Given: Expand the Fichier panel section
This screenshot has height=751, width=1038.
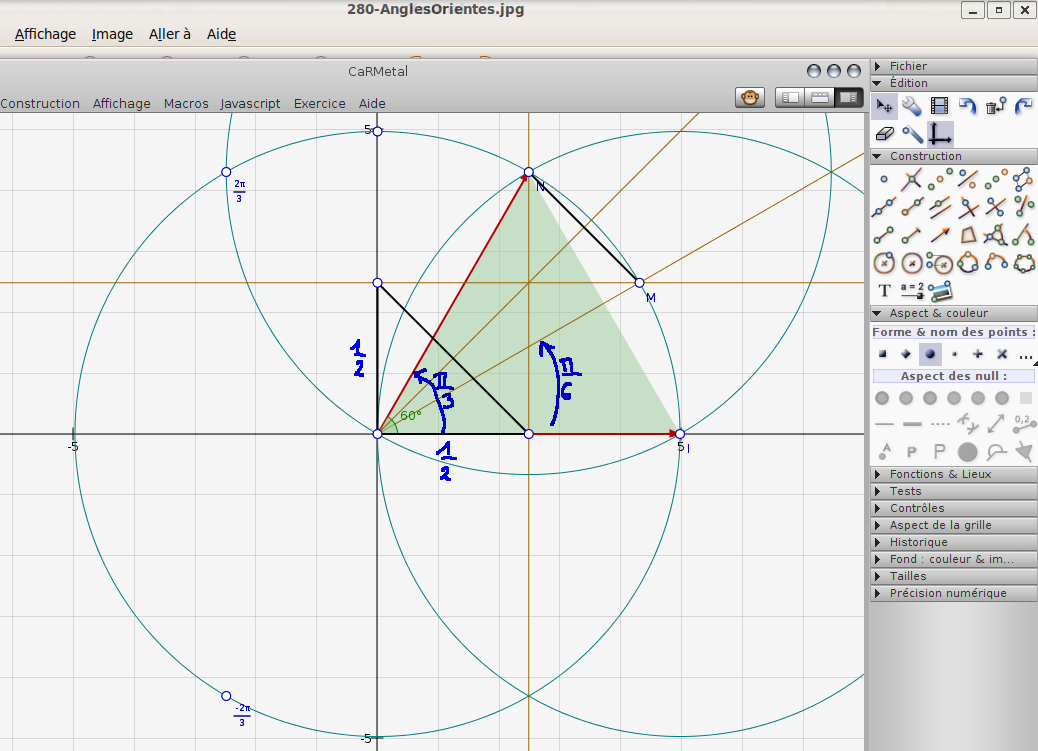Looking at the screenshot, I should [908, 66].
